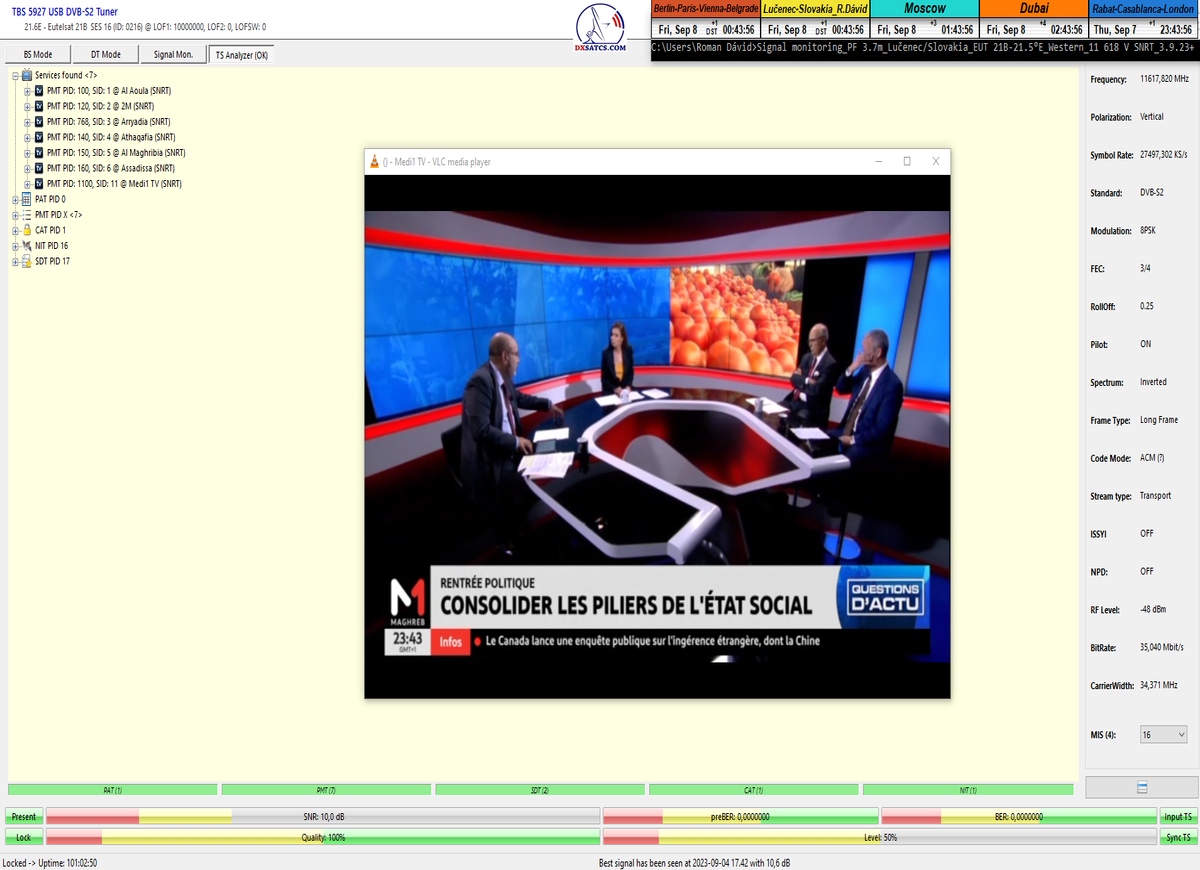Click the tv icon next to Medi1 TV service
Screen dimensions: 1200x870
tap(38, 184)
